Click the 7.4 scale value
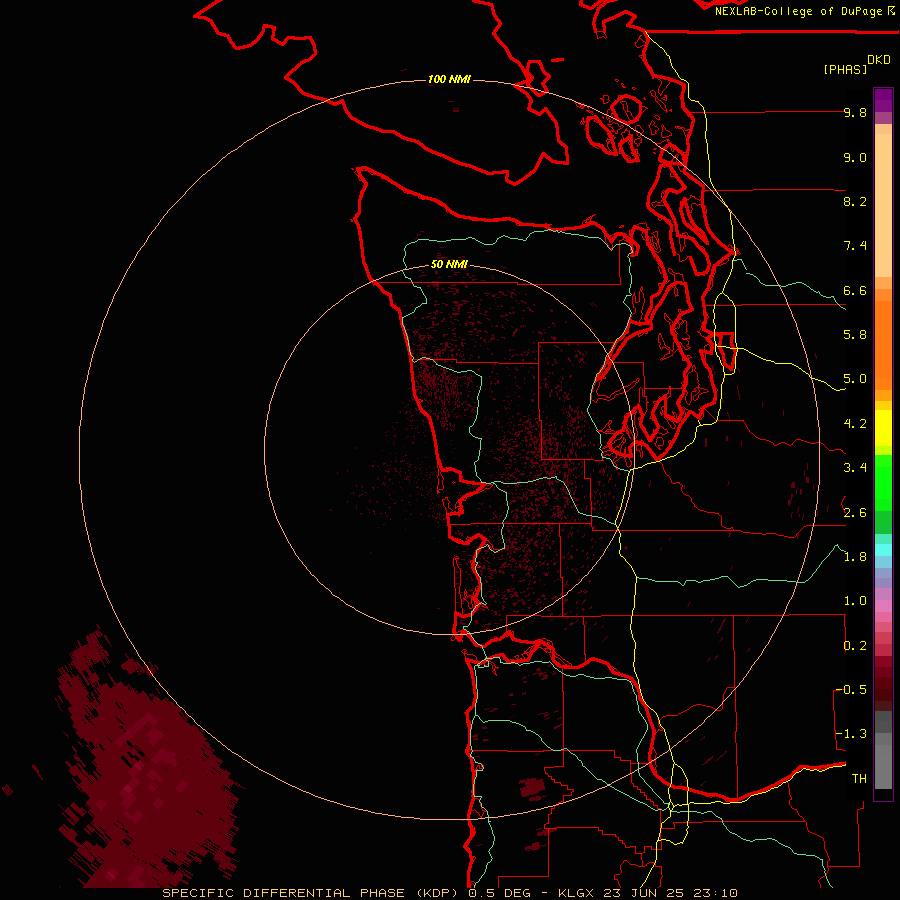This screenshot has width=900, height=900. (855, 246)
